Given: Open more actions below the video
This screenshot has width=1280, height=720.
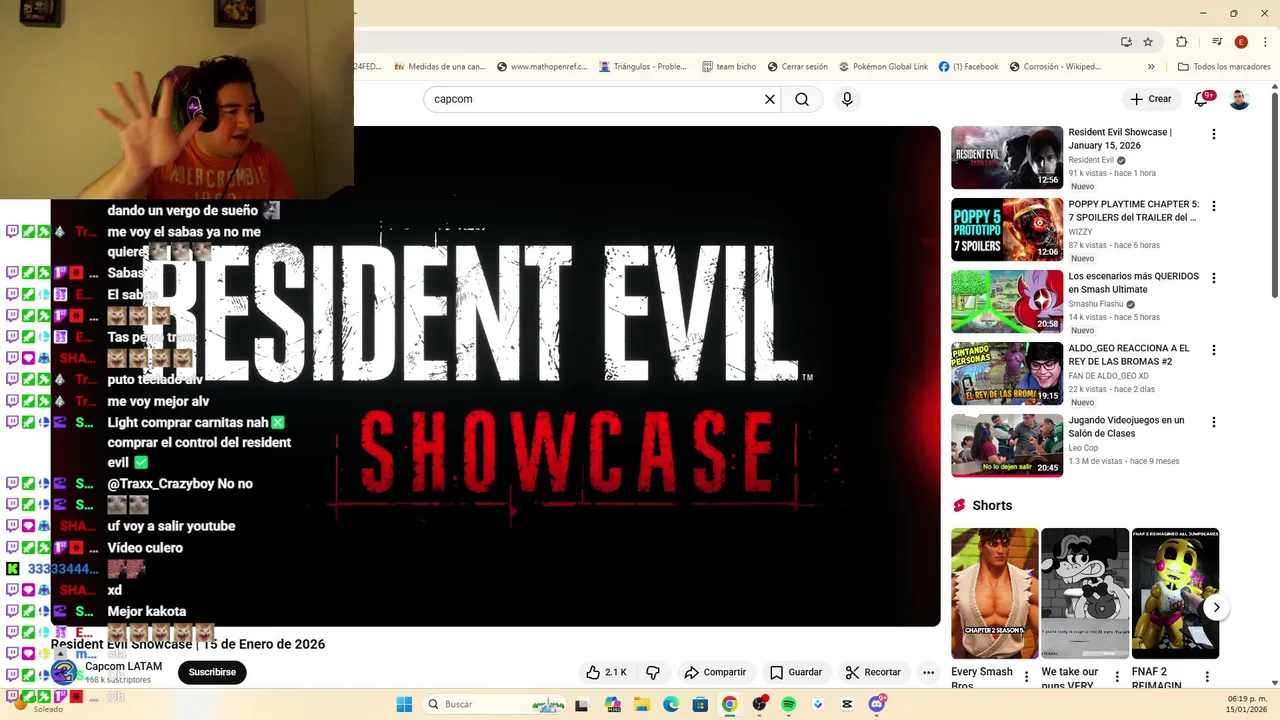Looking at the screenshot, I should tap(928, 672).
